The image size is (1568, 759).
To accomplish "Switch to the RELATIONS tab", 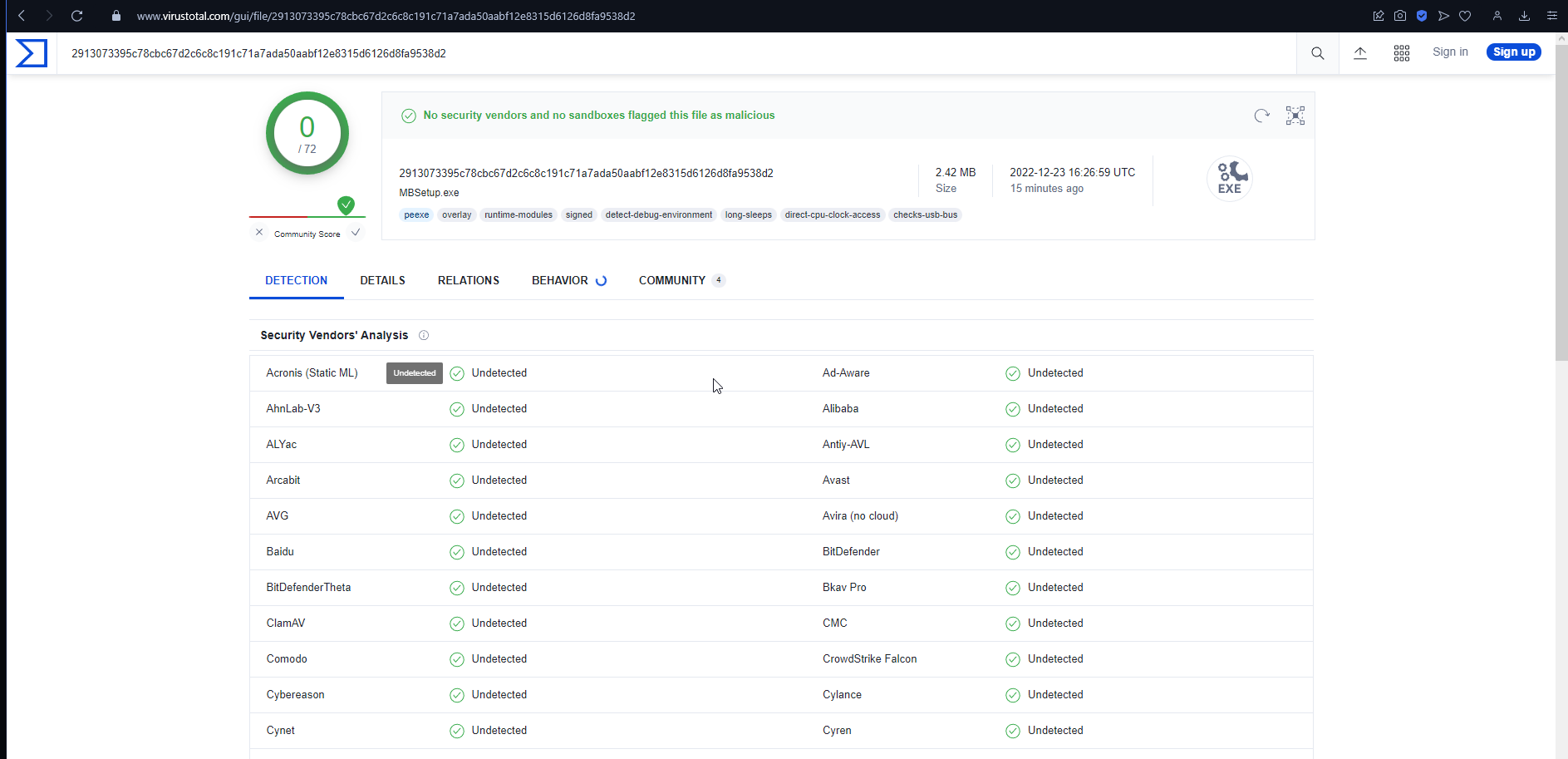I will point(468,280).
